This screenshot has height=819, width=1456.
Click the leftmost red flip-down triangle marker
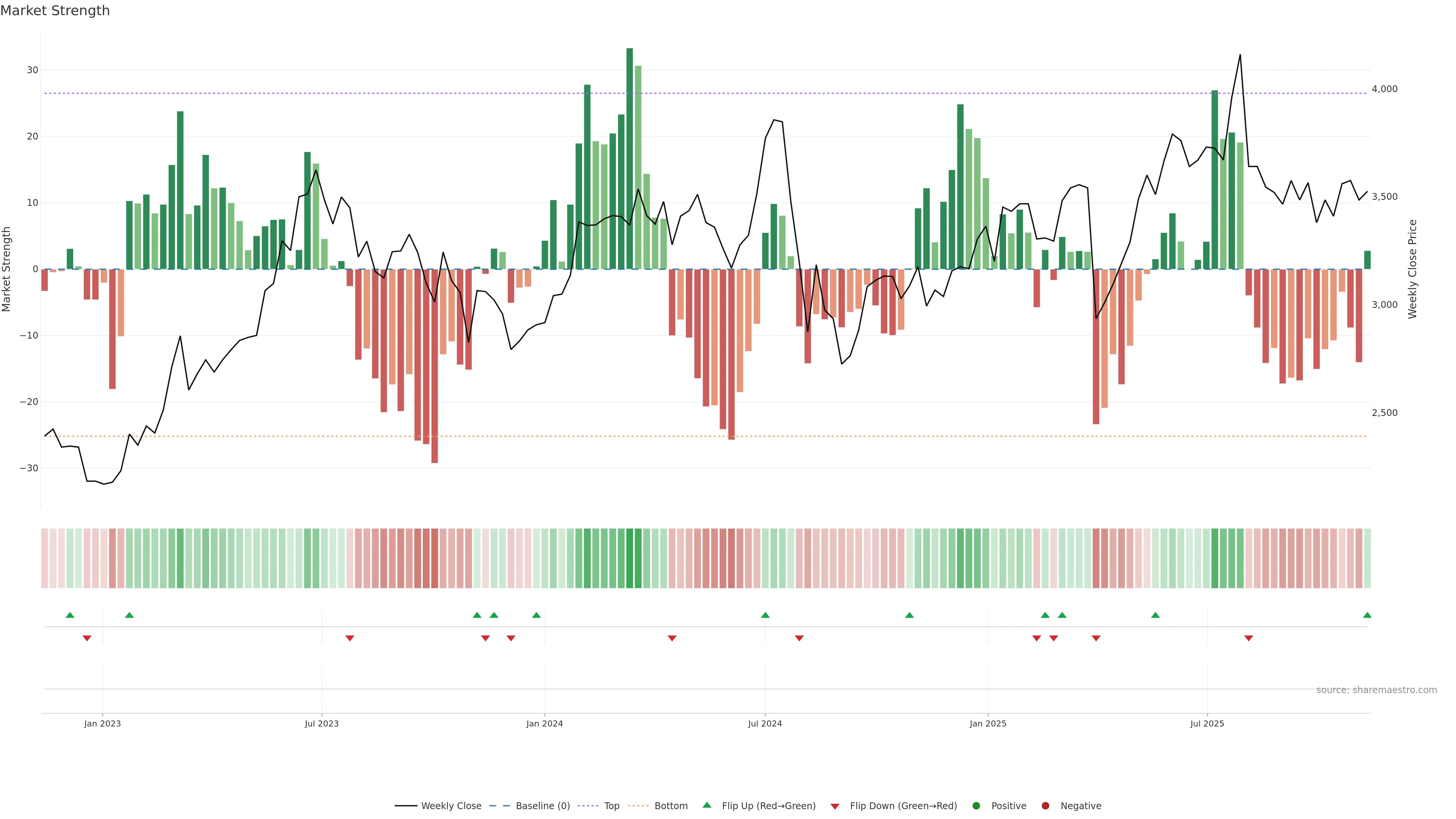(87, 638)
